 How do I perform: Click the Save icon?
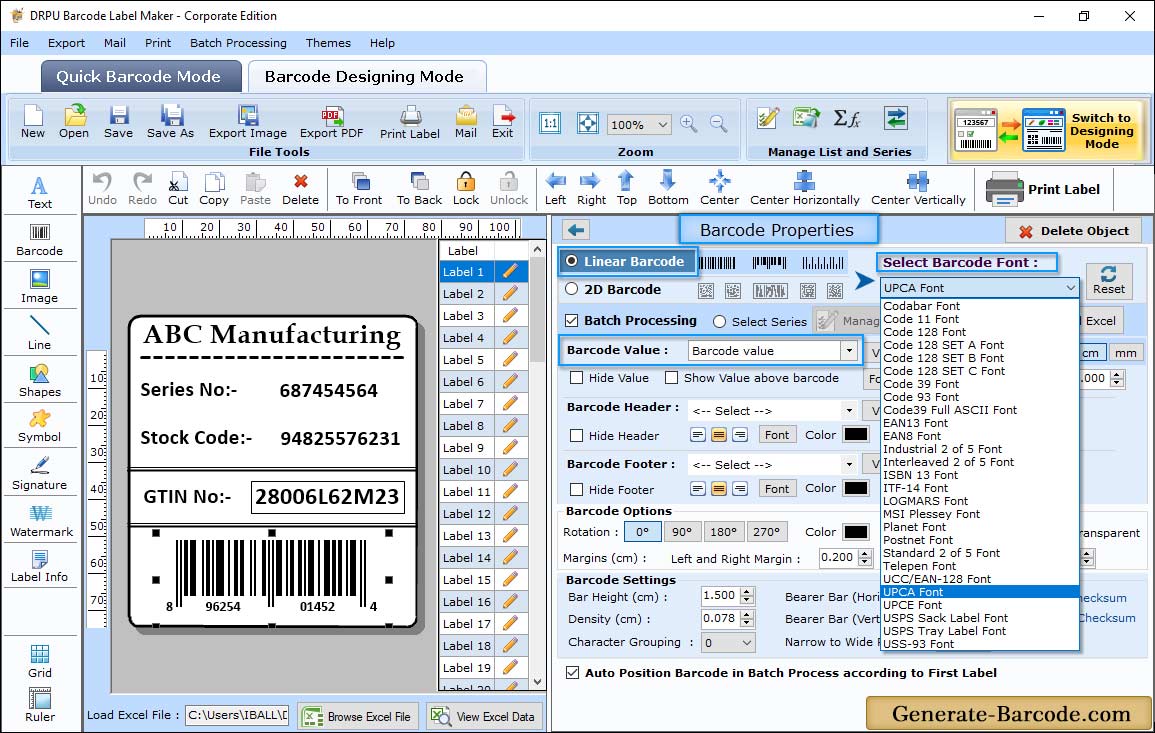[119, 122]
